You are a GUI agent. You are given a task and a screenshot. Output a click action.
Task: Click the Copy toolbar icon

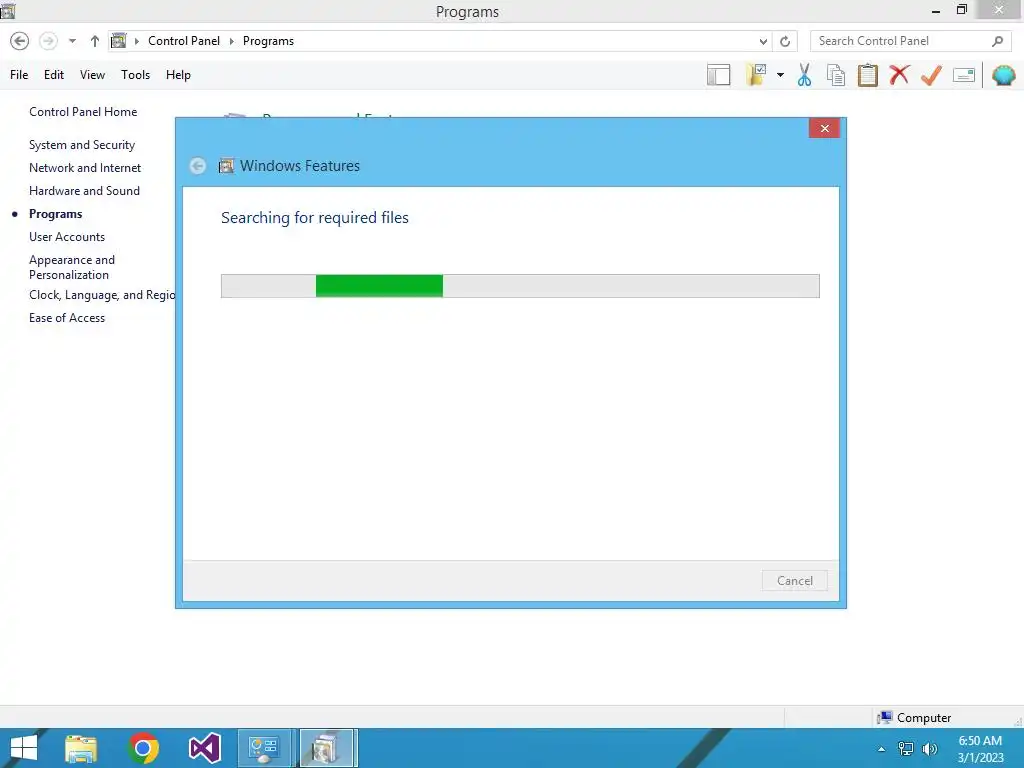836,75
